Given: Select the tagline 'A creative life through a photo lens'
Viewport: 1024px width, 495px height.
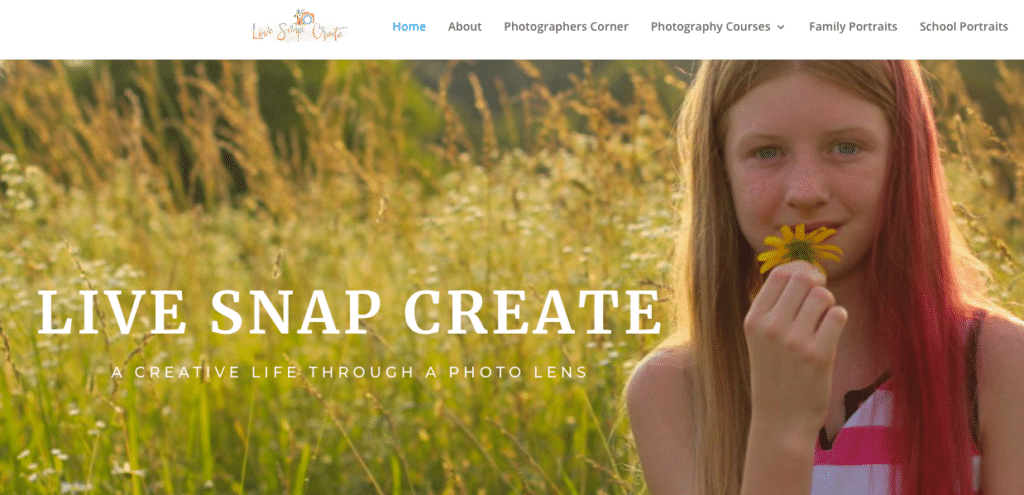Looking at the screenshot, I should tap(349, 372).
